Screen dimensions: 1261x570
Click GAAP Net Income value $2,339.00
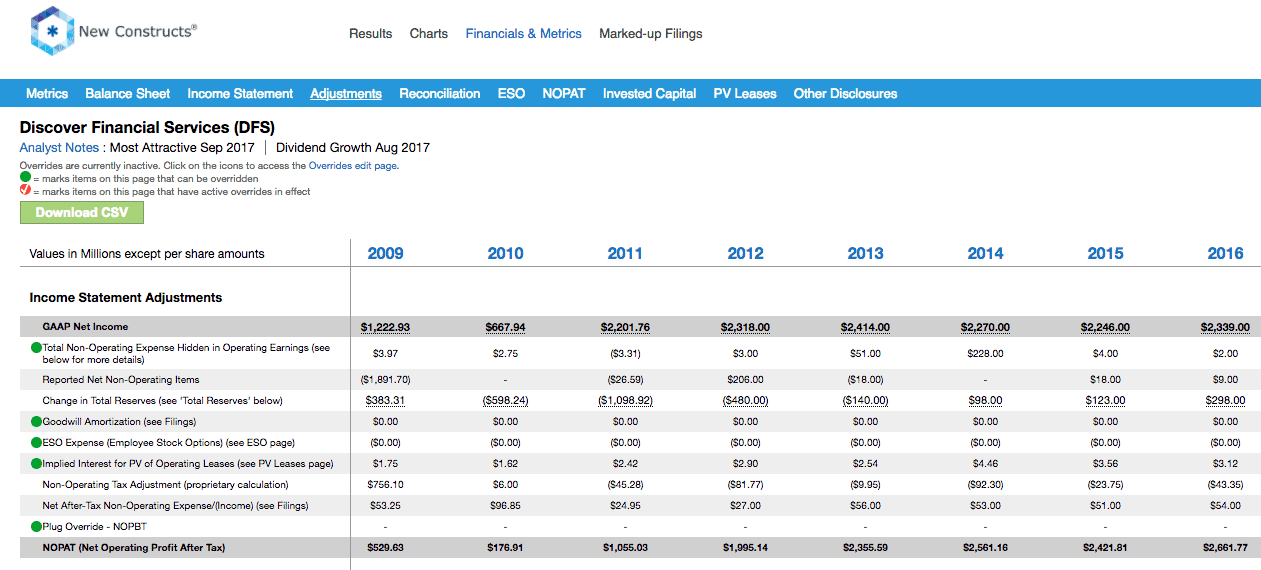click(x=1225, y=327)
